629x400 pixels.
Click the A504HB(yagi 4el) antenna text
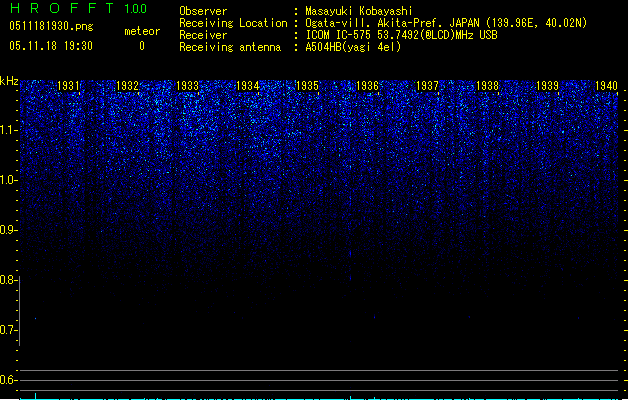coord(353,47)
